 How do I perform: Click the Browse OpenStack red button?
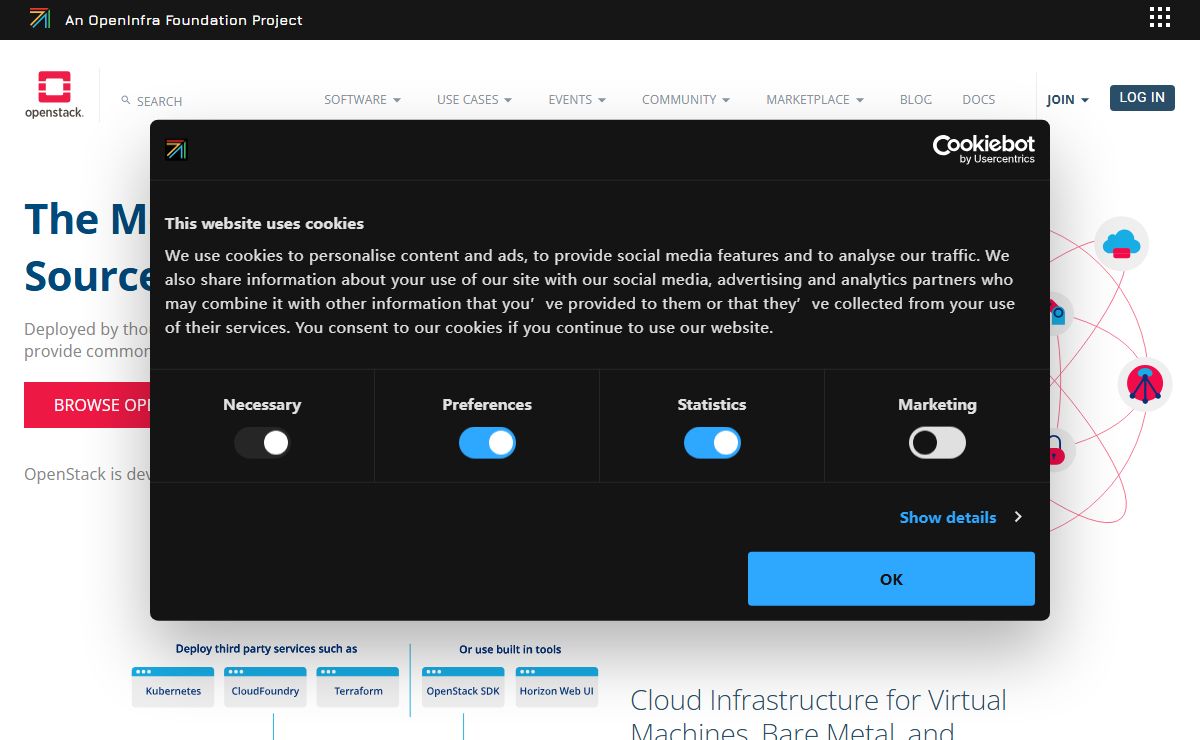pos(87,405)
